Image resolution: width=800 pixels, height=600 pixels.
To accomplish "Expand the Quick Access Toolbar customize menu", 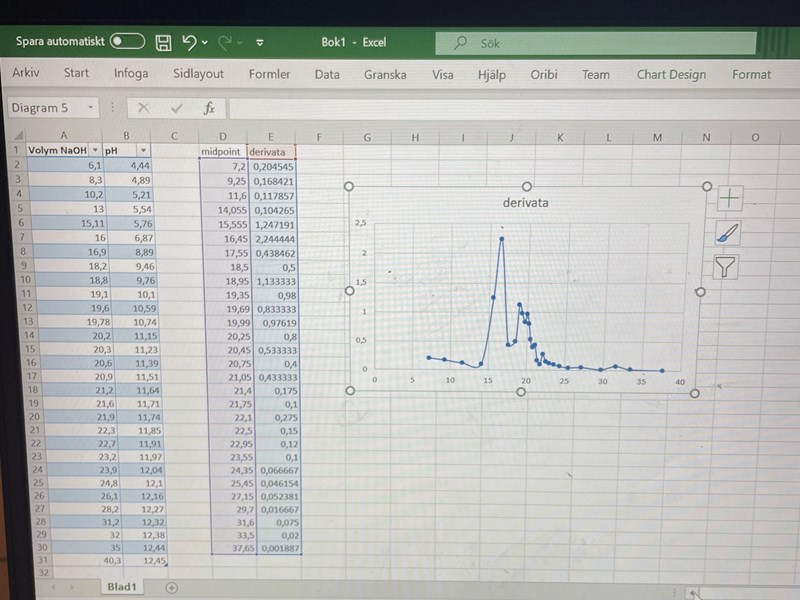I will click(260, 43).
